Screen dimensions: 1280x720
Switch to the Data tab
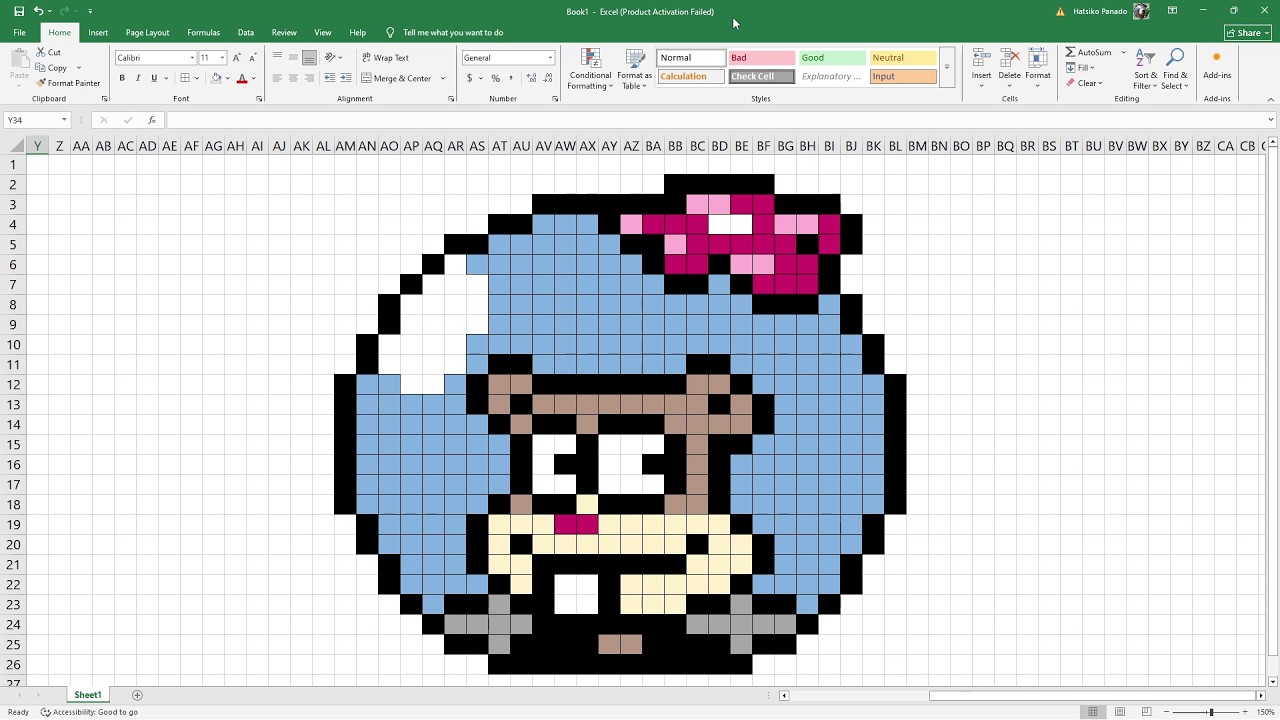point(246,33)
